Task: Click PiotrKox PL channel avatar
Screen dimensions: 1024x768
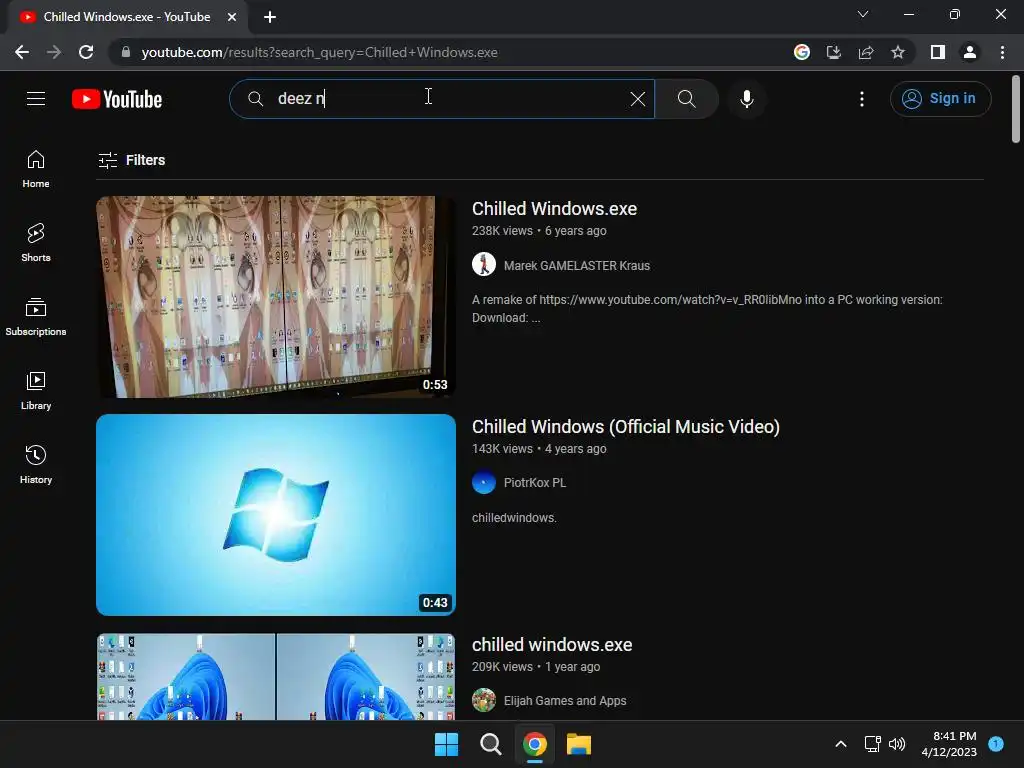Action: point(484,483)
